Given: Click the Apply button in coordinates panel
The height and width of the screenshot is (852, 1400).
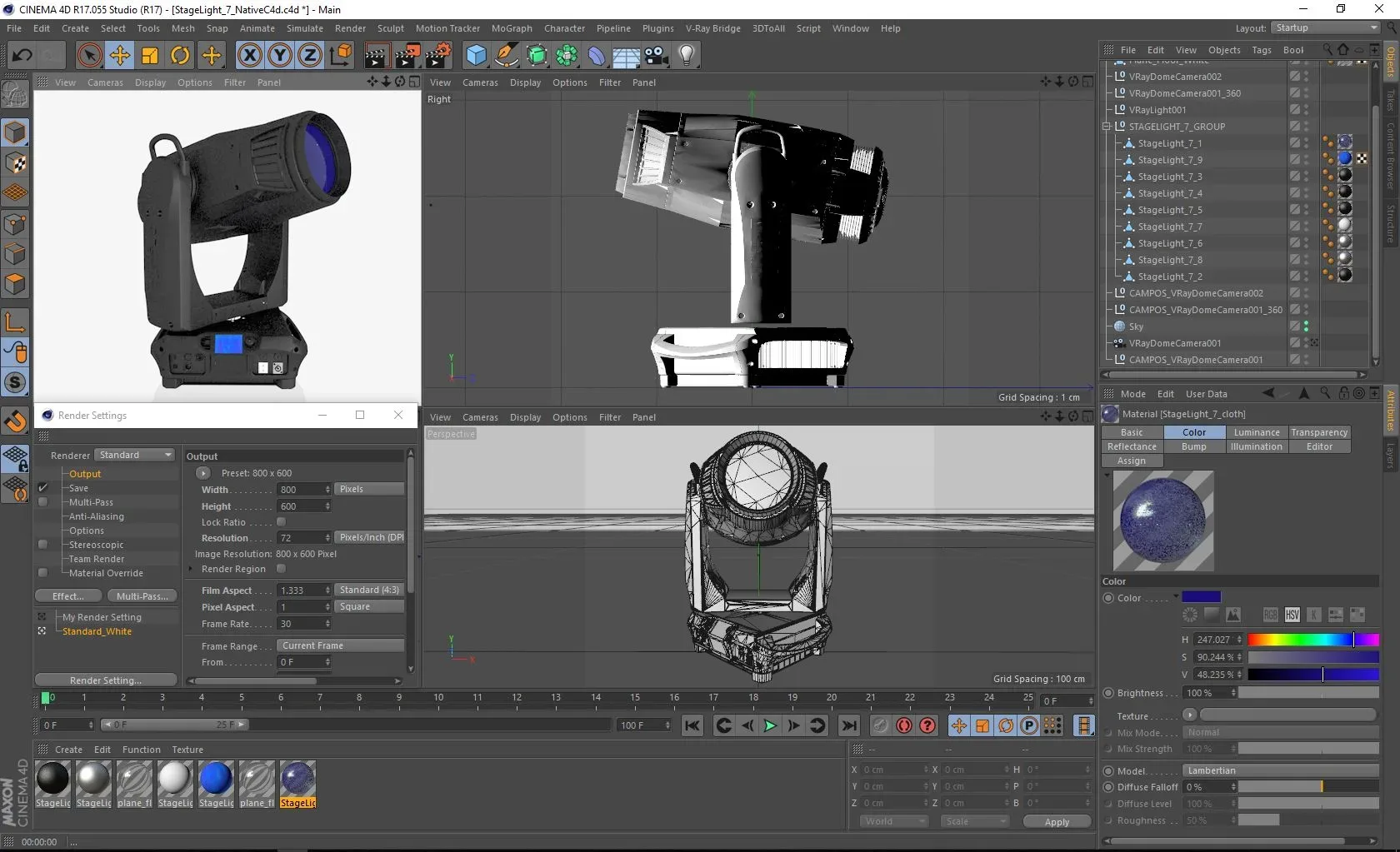Looking at the screenshot, I should (x=1057, y=821).
